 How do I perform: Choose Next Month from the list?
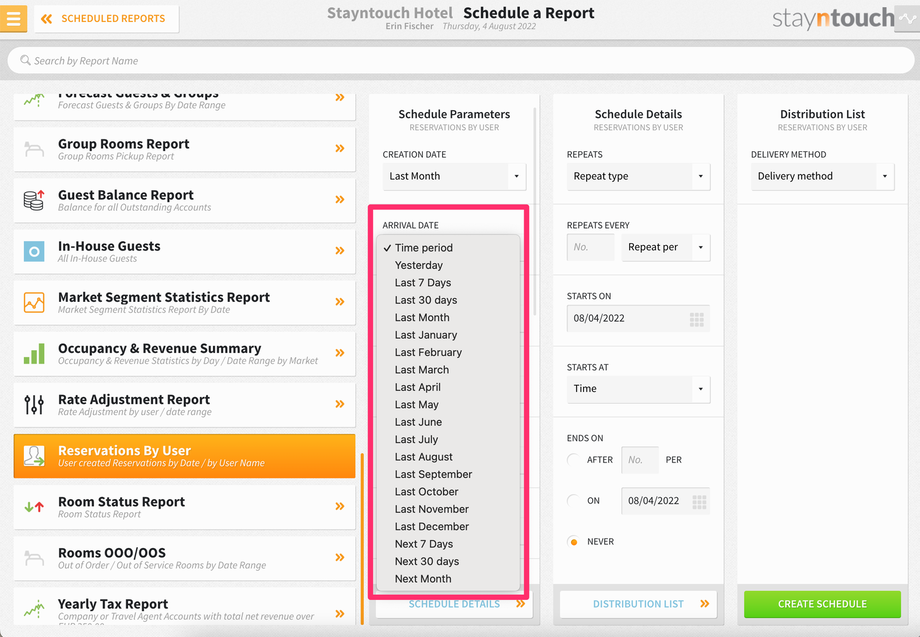(448, 579)
